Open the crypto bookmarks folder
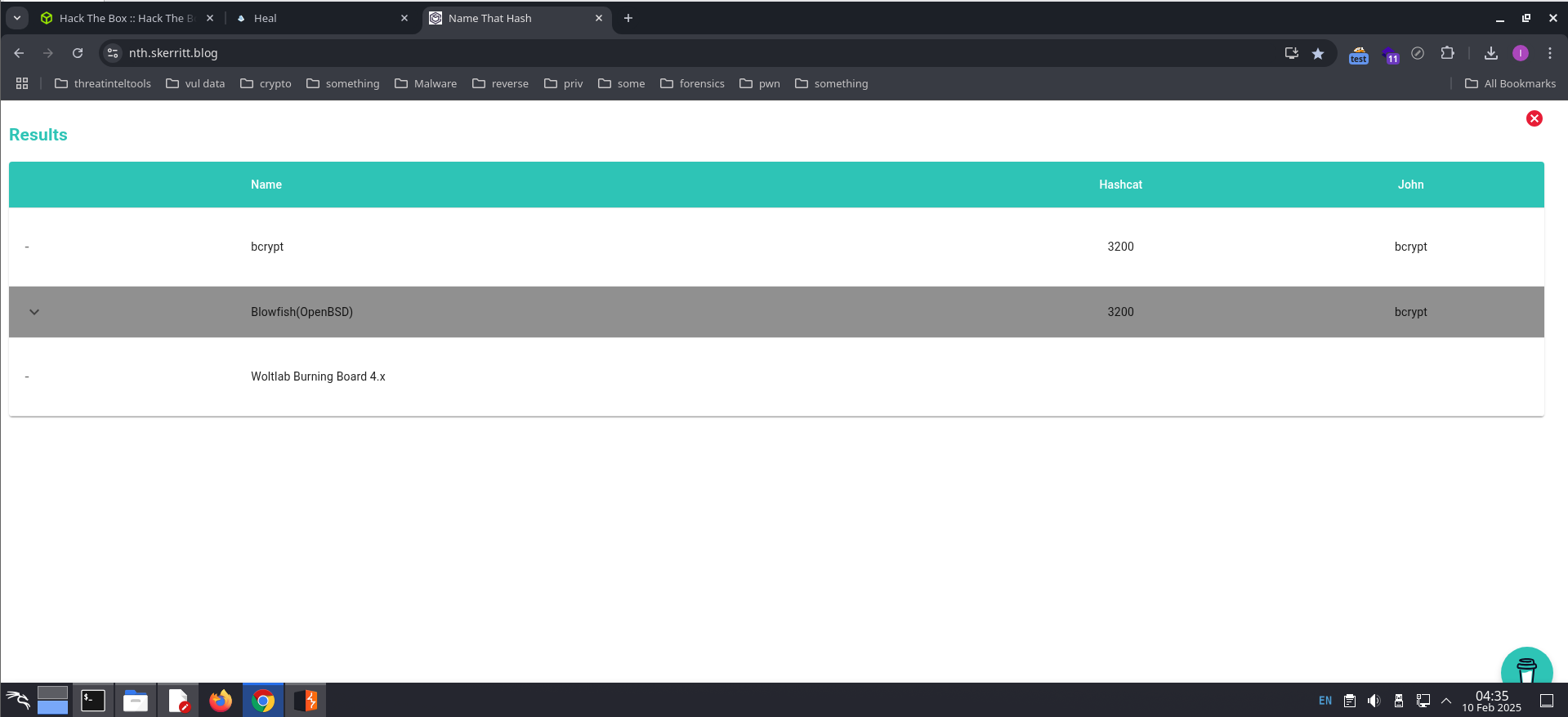Viewport: 1568px width, 717px height. (x=266, y=83)
